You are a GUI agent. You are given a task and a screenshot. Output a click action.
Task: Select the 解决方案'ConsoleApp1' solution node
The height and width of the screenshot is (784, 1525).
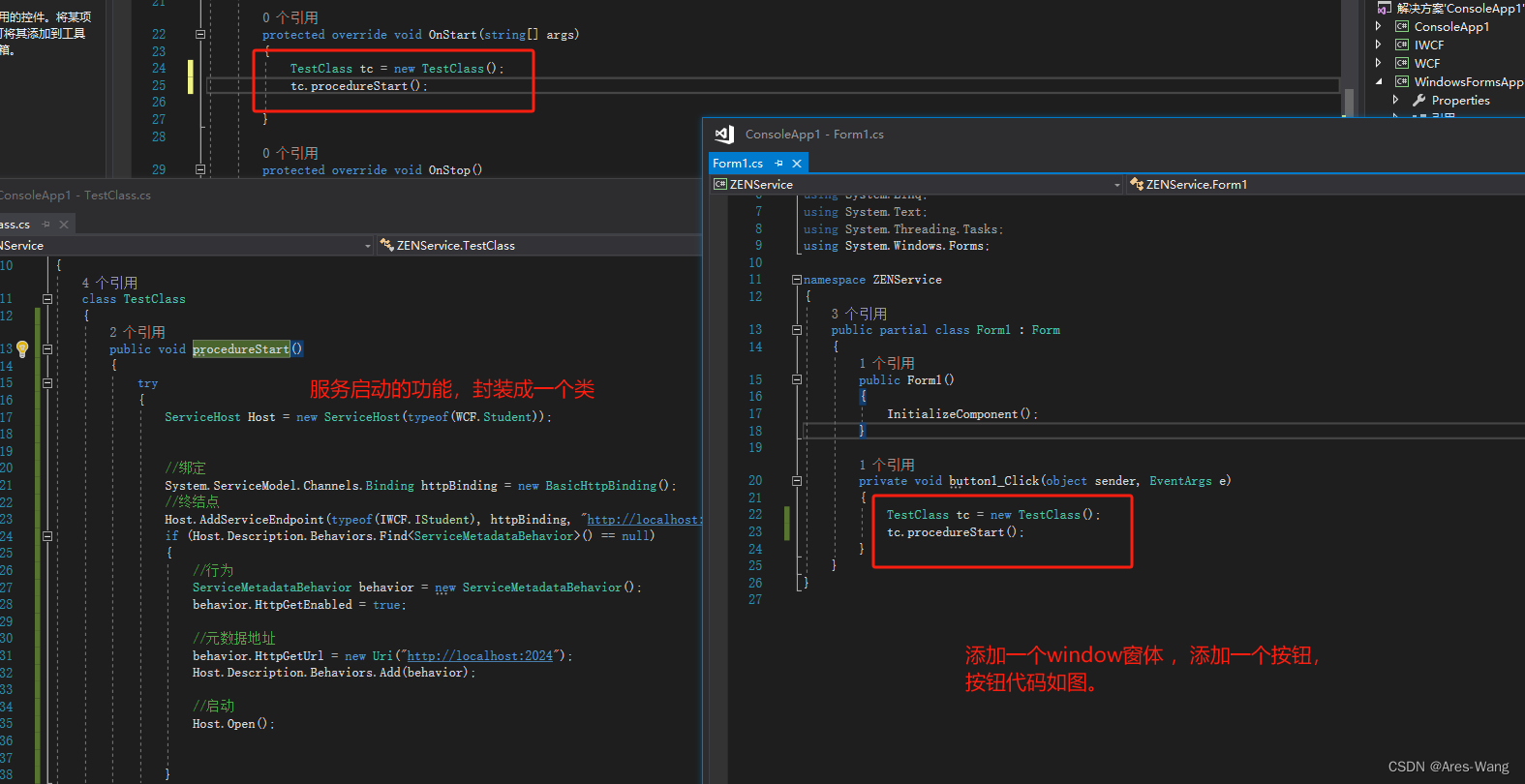point(1460,8)
